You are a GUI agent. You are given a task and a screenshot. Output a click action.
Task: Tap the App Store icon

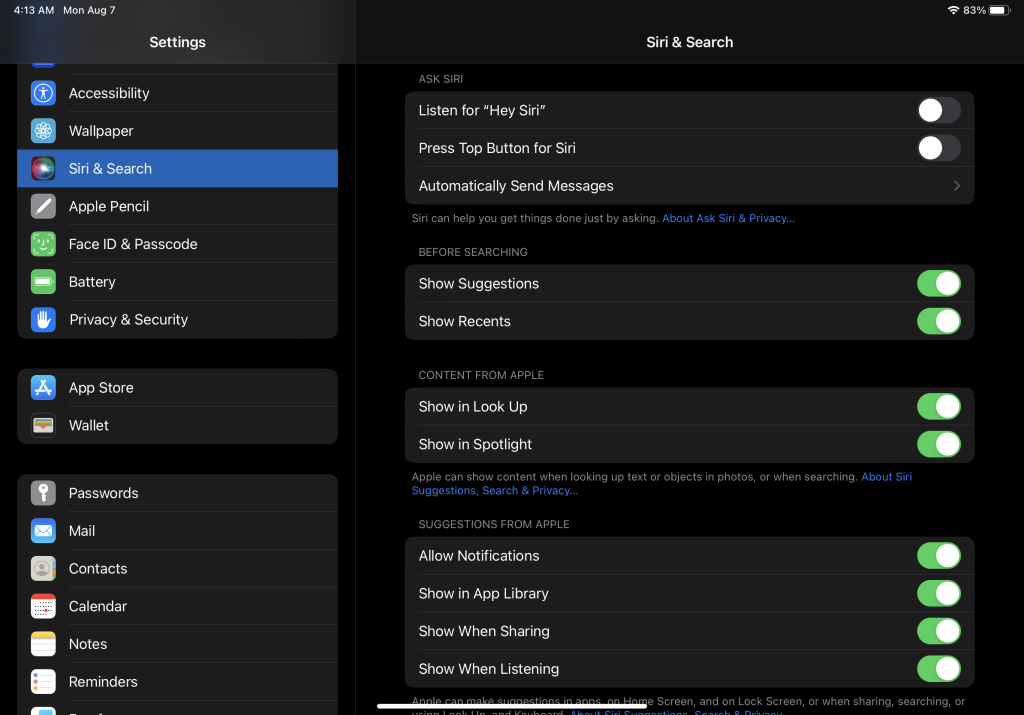(x=43, y=387)
